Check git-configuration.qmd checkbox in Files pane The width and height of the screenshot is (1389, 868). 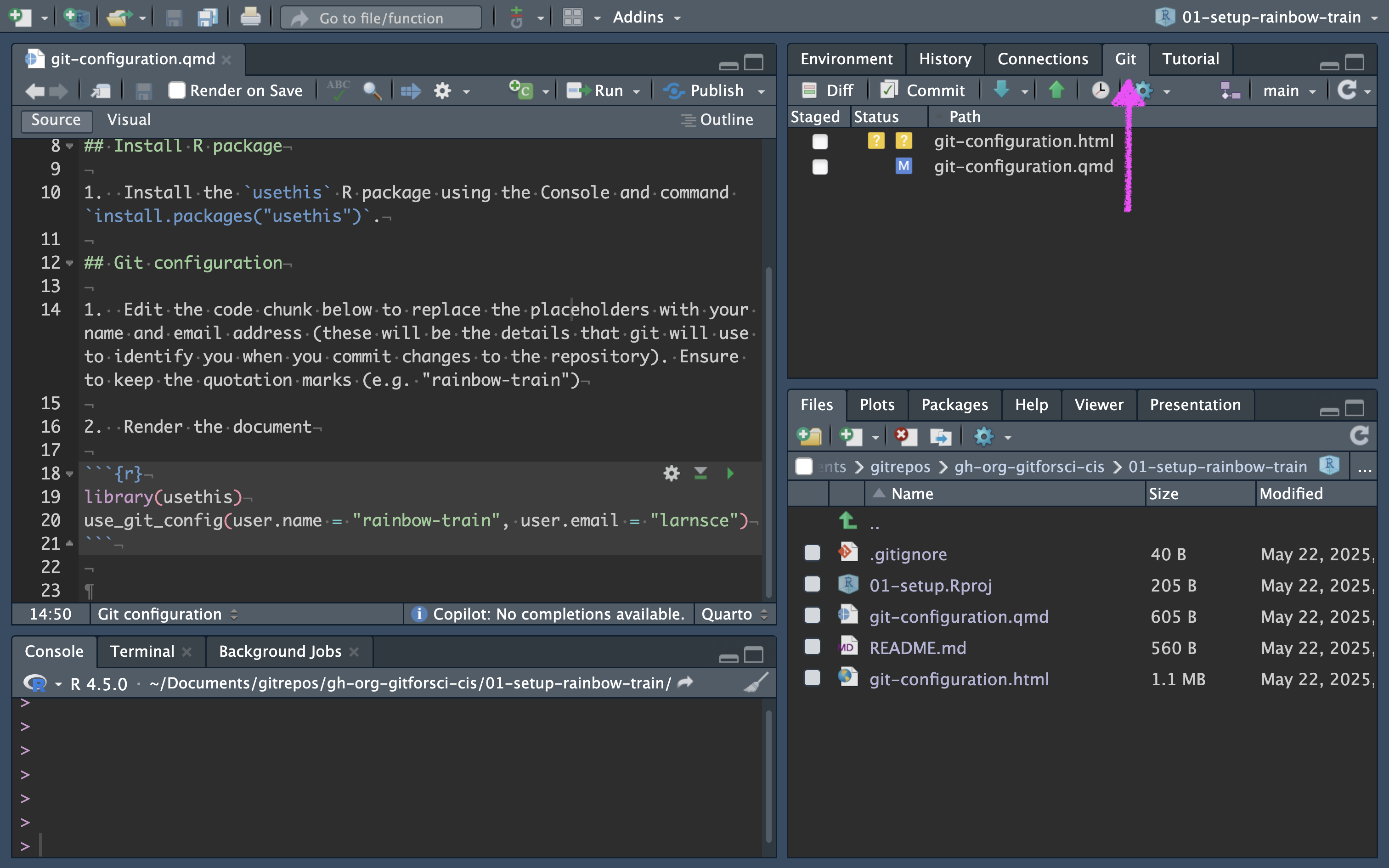pyautogui.click(x=812, y=615)
